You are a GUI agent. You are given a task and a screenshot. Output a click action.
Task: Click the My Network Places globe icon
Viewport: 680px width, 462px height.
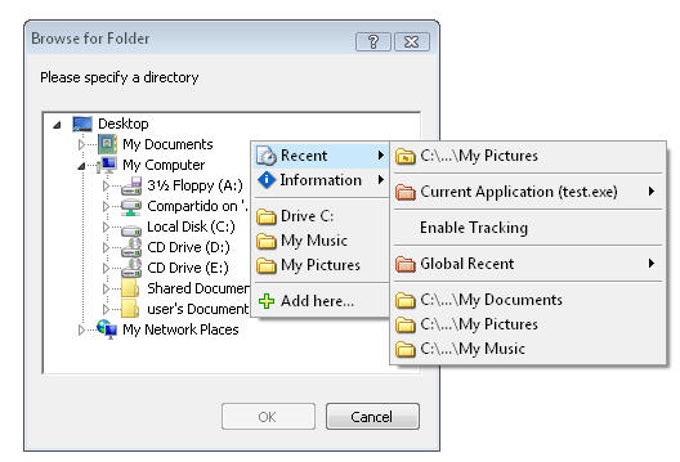[107, 330]
